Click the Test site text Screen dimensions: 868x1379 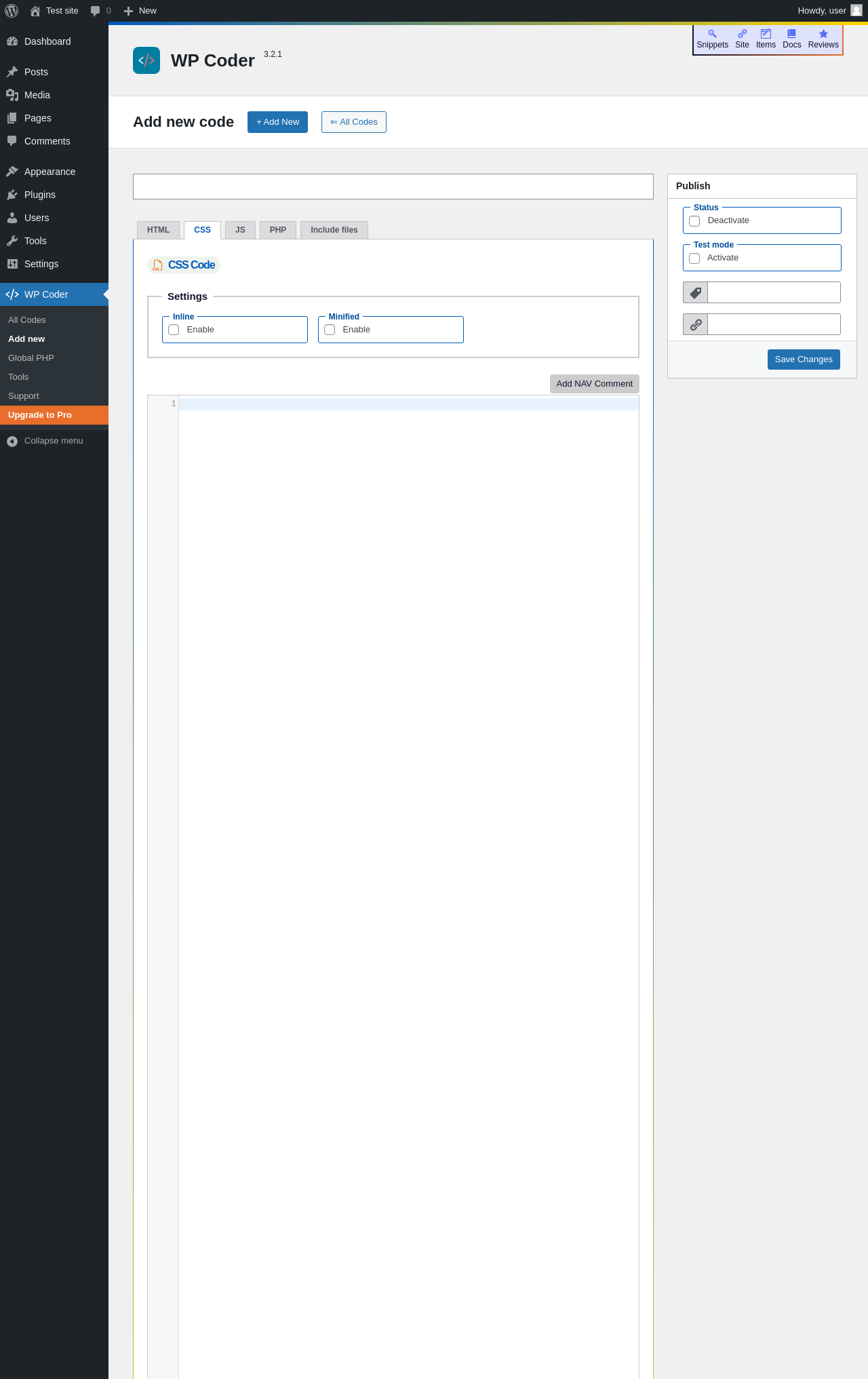[x=62, y=11]
